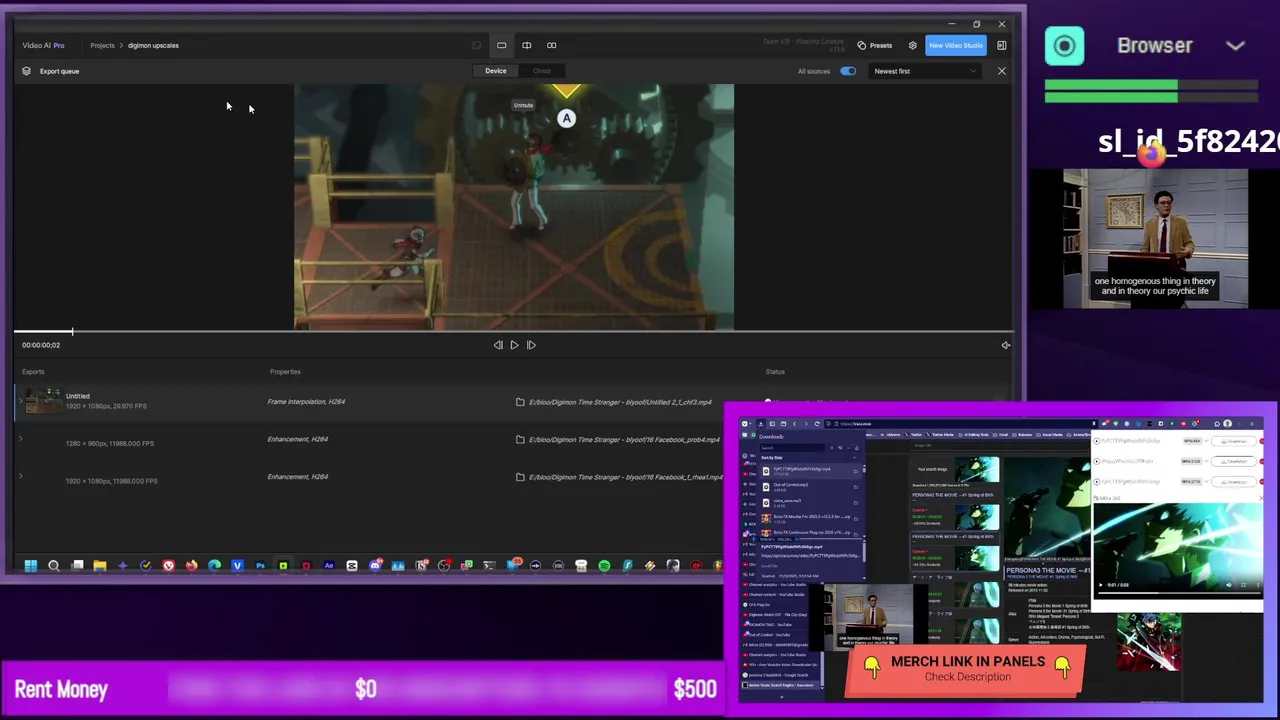Click the New Video Studio button
1280x720 pixels.
click(x=955, y=45)
